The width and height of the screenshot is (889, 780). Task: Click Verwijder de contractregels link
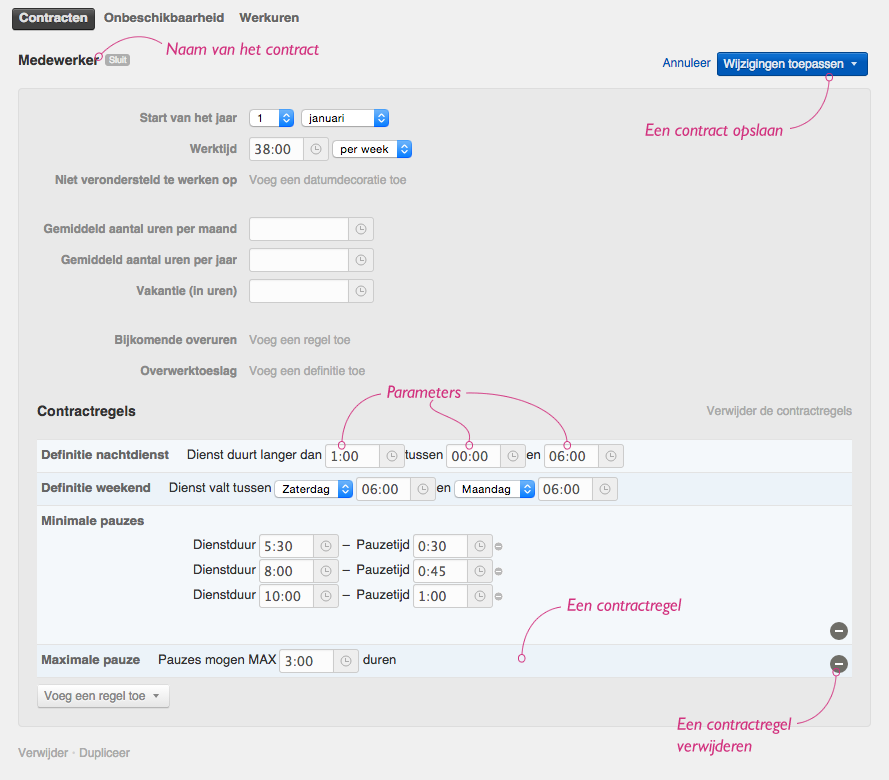[779, 411]
